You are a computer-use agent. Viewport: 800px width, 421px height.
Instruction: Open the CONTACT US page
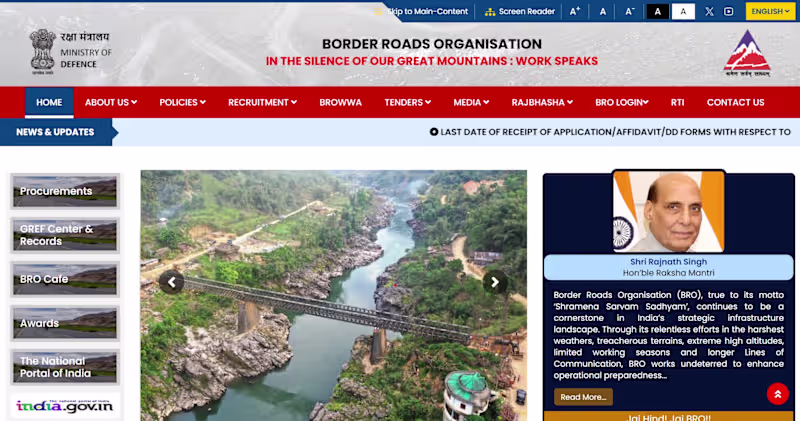coord(735,102)
